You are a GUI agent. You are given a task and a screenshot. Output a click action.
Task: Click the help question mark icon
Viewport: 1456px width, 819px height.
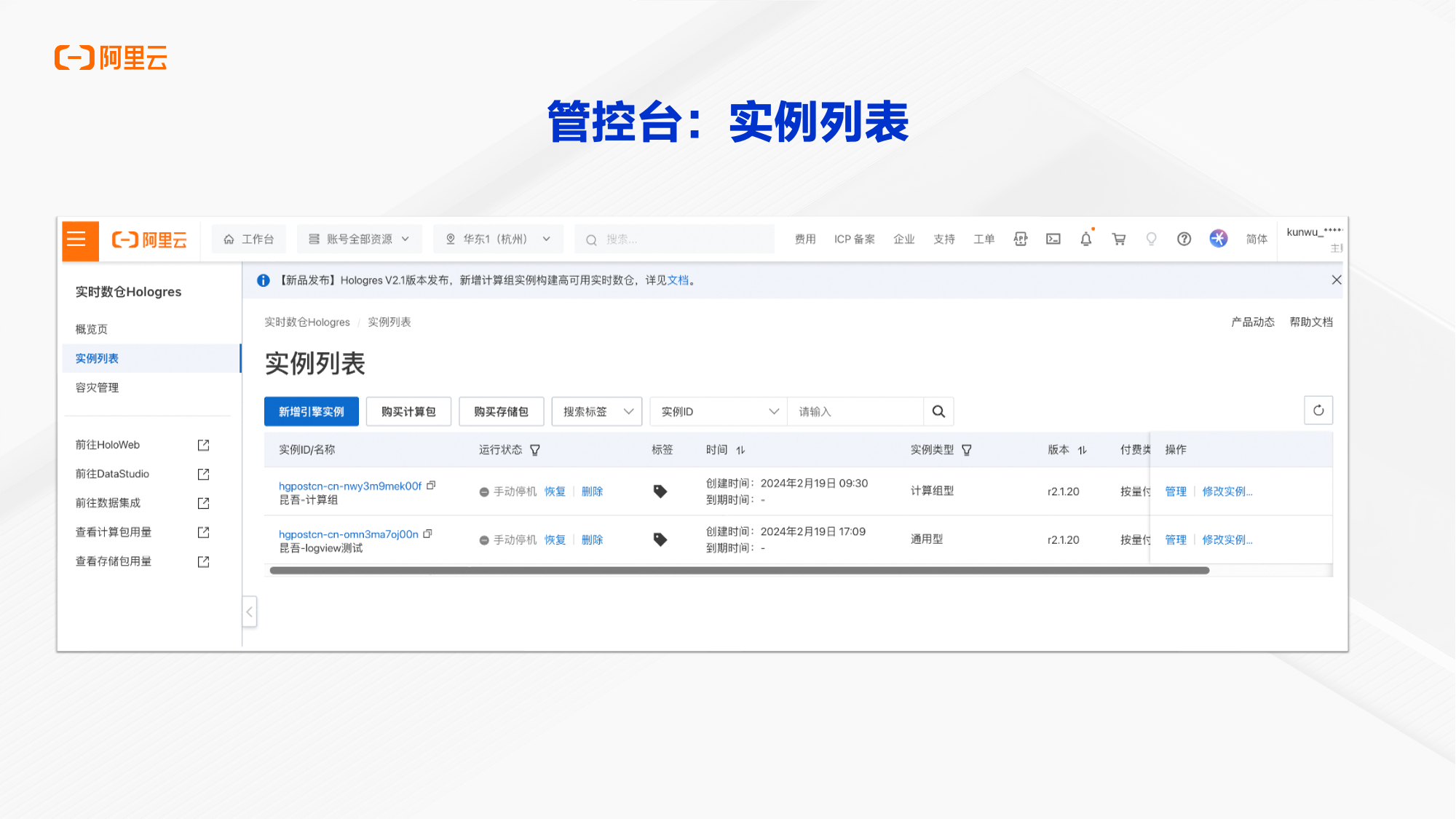pos(1184,239)
